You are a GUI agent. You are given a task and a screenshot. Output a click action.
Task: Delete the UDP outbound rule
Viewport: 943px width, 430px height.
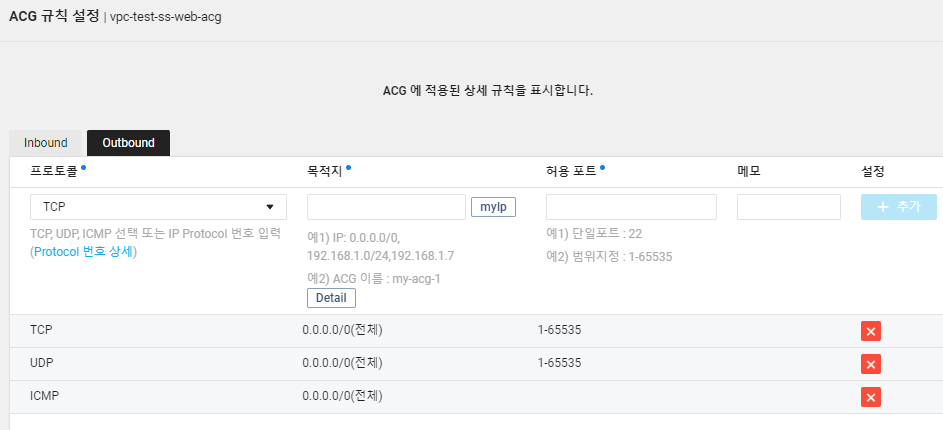[870, 364]
